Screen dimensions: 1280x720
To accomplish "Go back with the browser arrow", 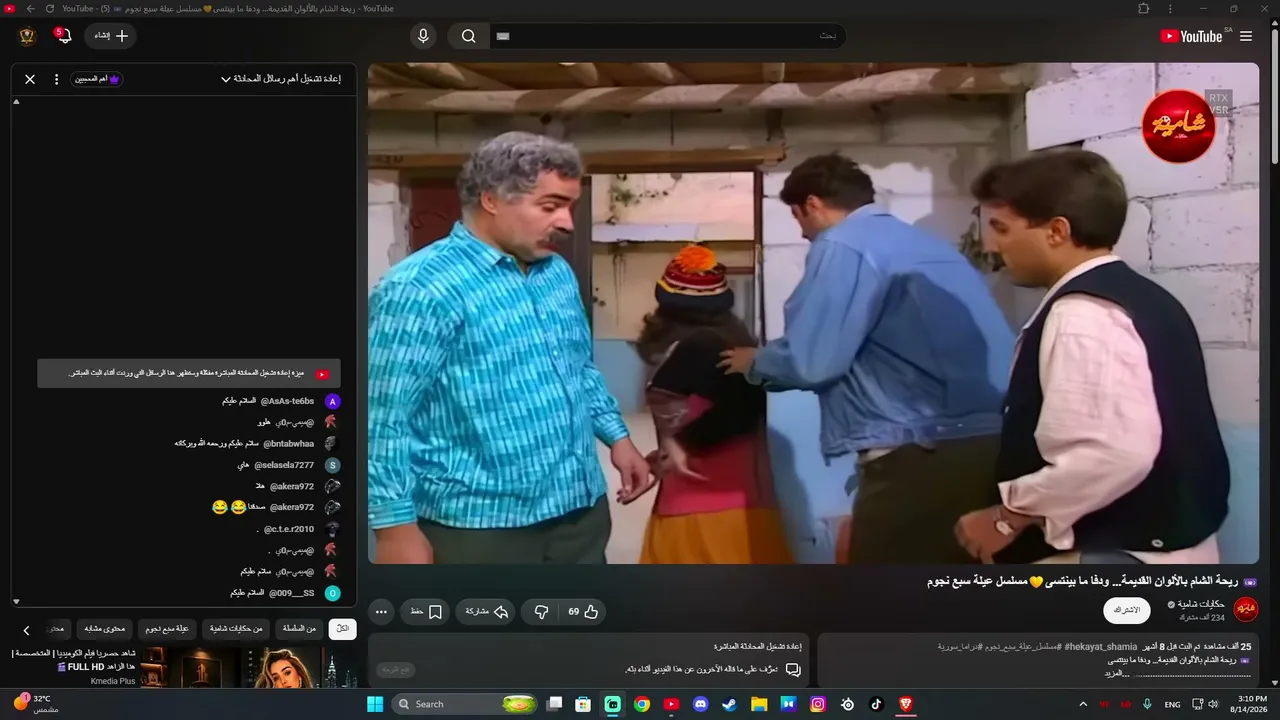I will 30,9.
